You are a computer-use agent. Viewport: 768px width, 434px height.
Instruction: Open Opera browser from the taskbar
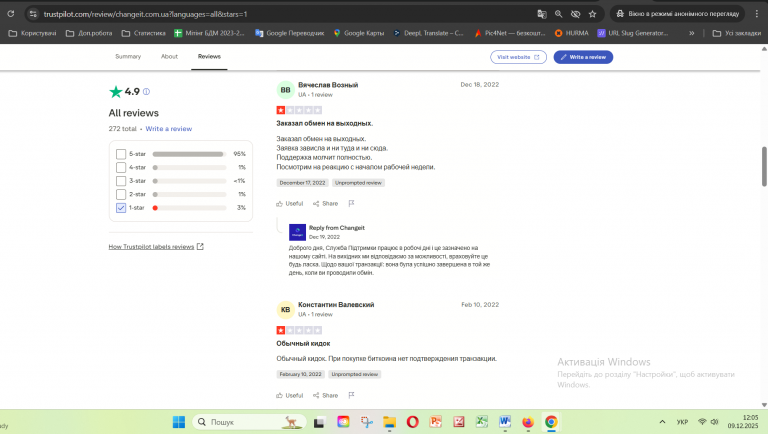pos(413,422)
